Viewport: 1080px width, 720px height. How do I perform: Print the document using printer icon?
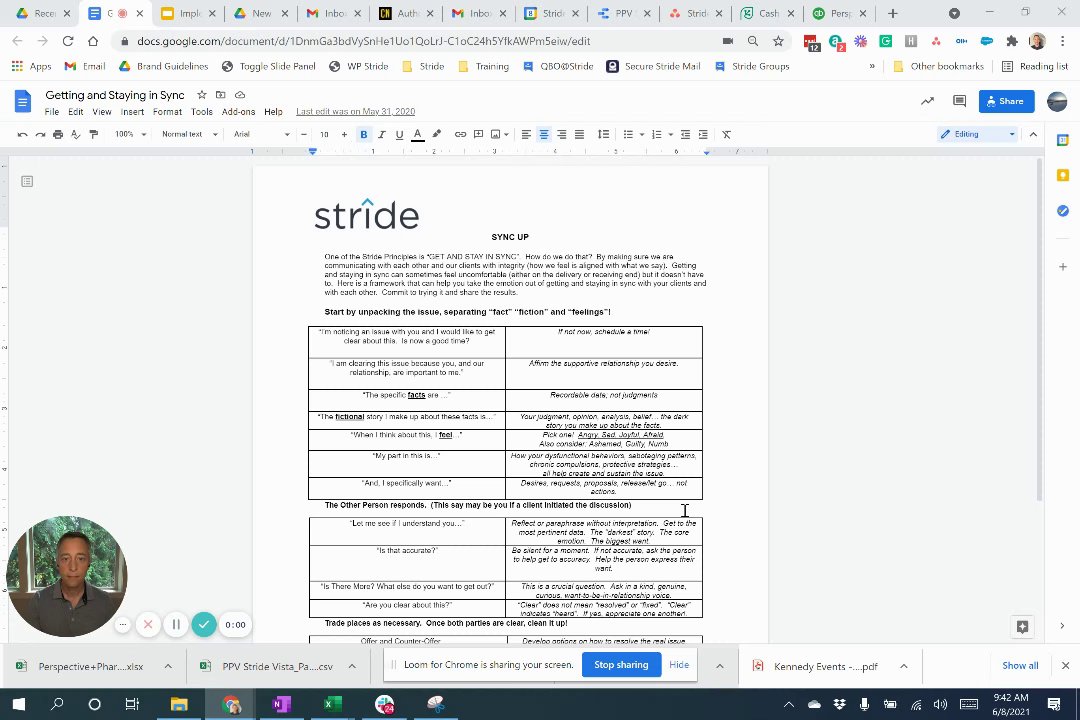(58, 134)
